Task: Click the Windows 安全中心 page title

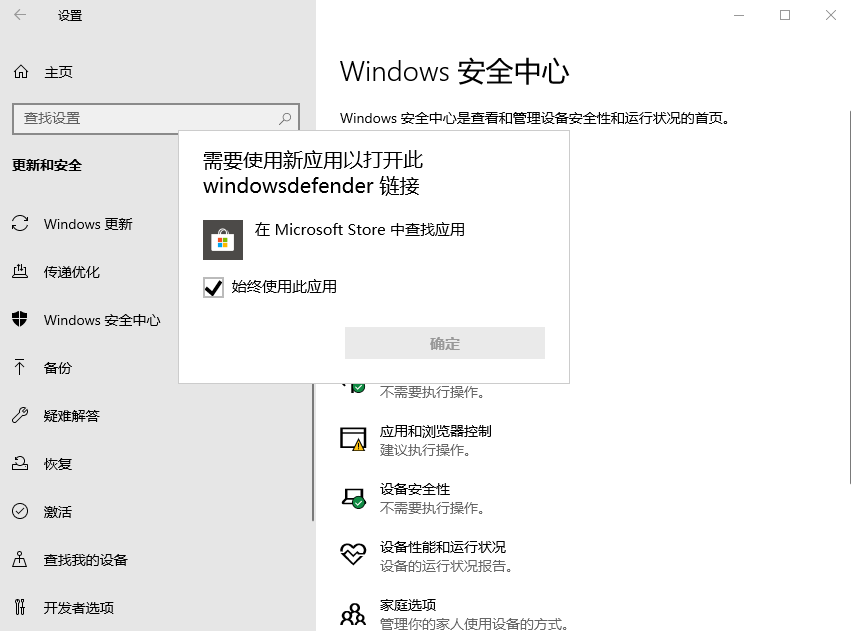Action: (454, 72)
